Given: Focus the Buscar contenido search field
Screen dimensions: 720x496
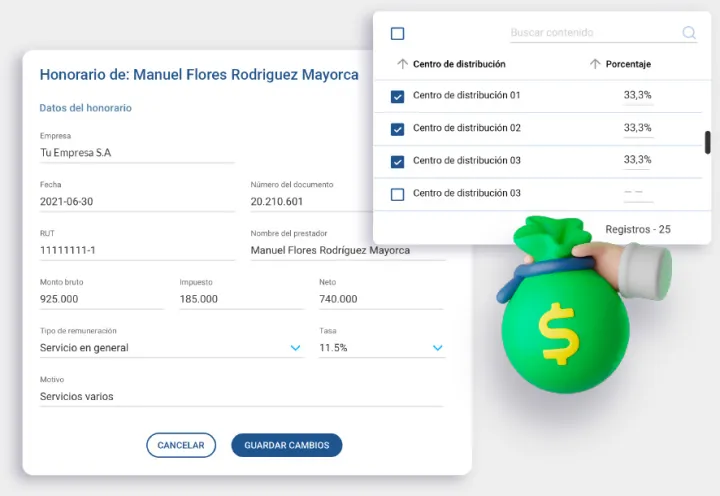Looking at the screenshot, I should click(590, 33).
